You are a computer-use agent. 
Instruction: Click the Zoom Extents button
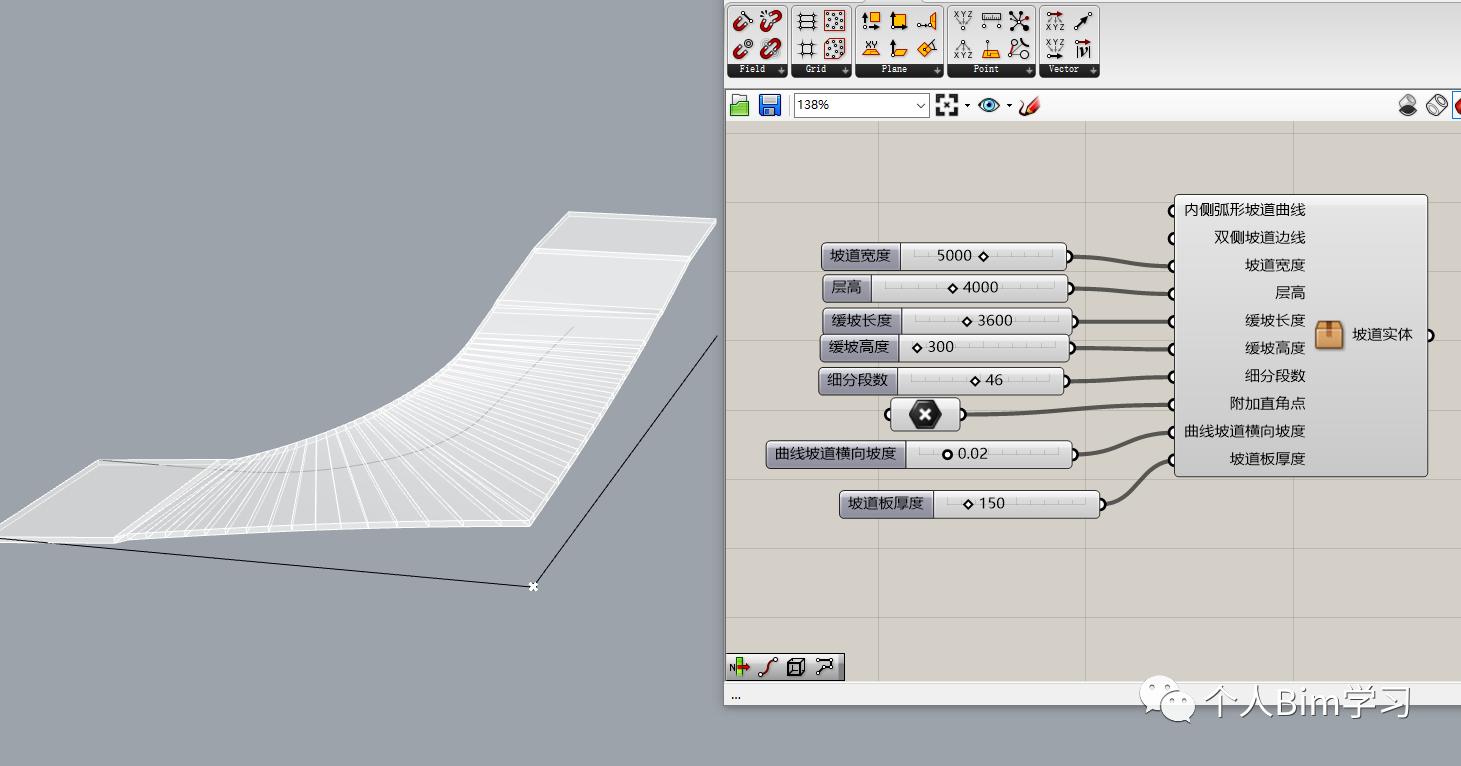click(x=946, y=105)
